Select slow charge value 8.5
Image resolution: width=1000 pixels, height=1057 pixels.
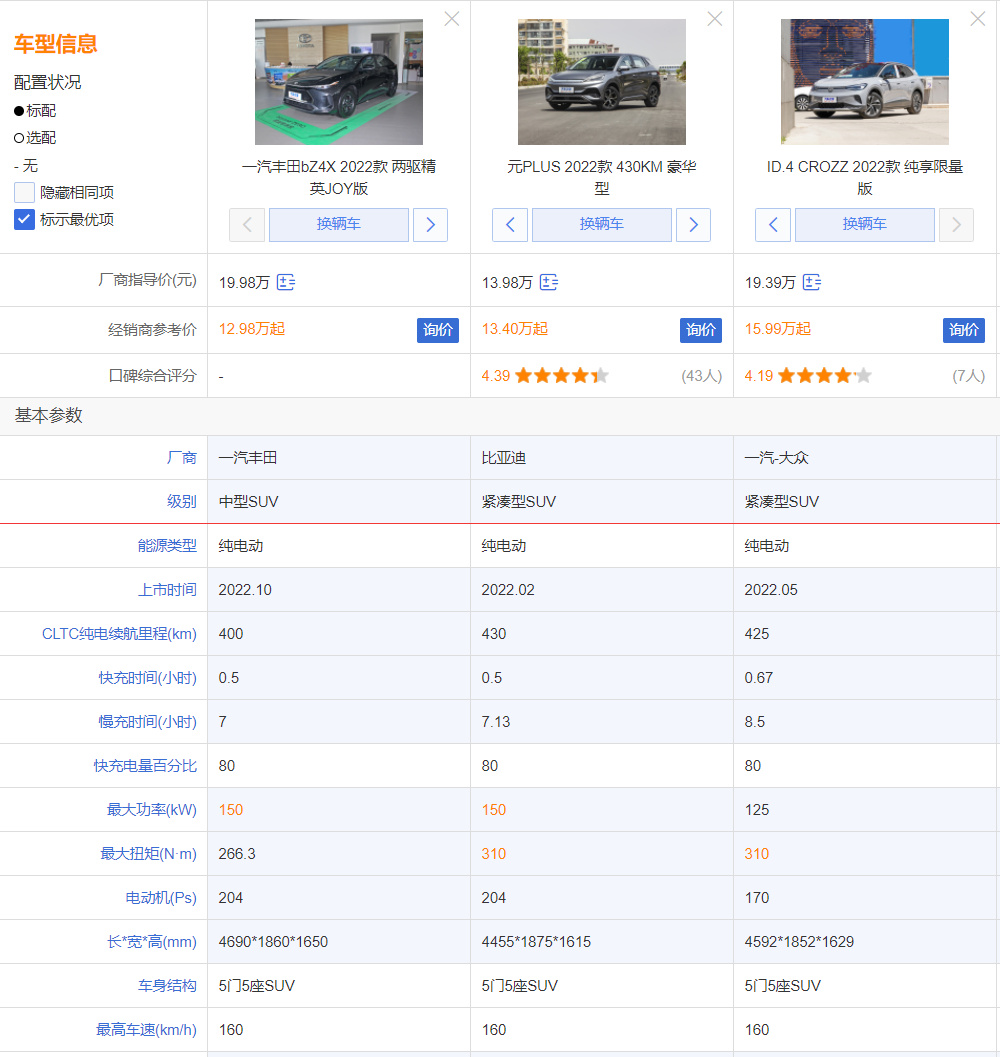click(755, 722)
